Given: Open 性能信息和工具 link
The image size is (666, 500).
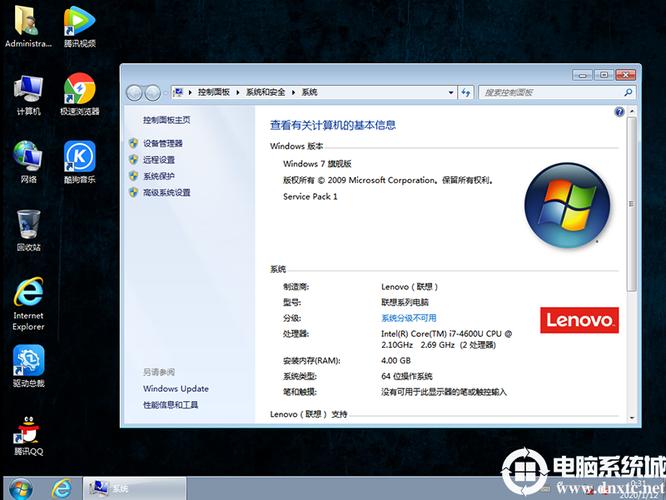Looking at the screenshot, I should [170, 405].
